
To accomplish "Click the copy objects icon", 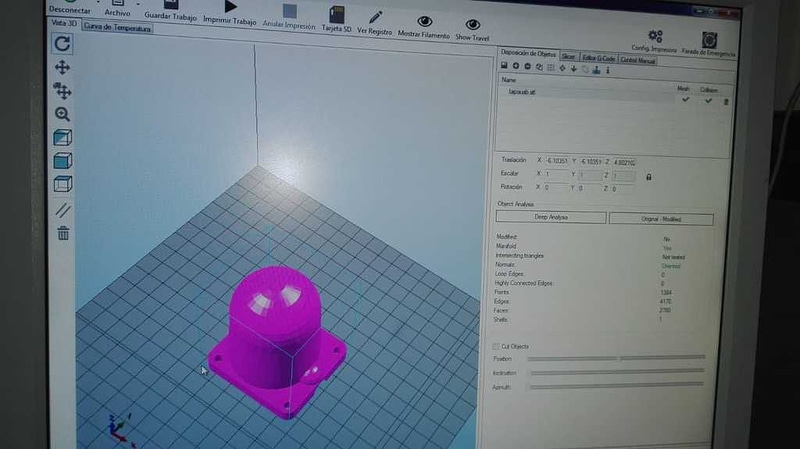I will click(539, 67).
